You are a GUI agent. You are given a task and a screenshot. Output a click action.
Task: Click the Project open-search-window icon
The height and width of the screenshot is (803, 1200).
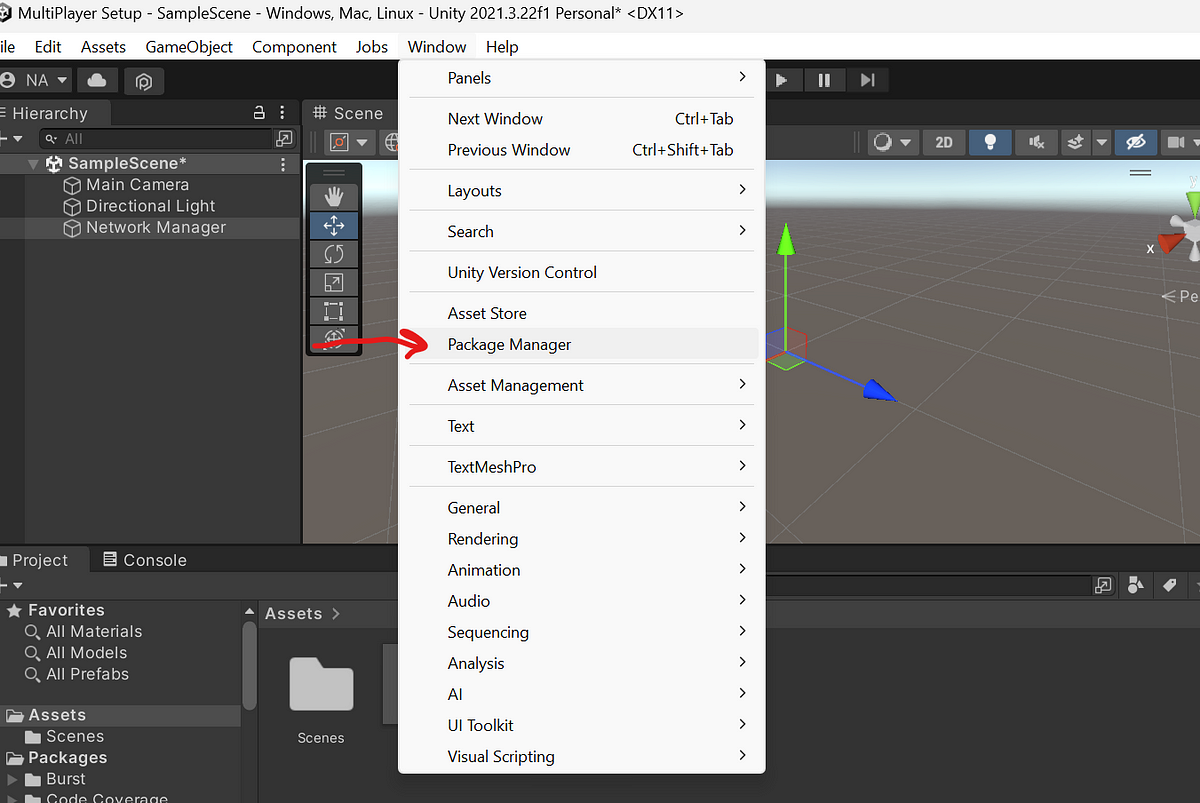(1103, 585)
